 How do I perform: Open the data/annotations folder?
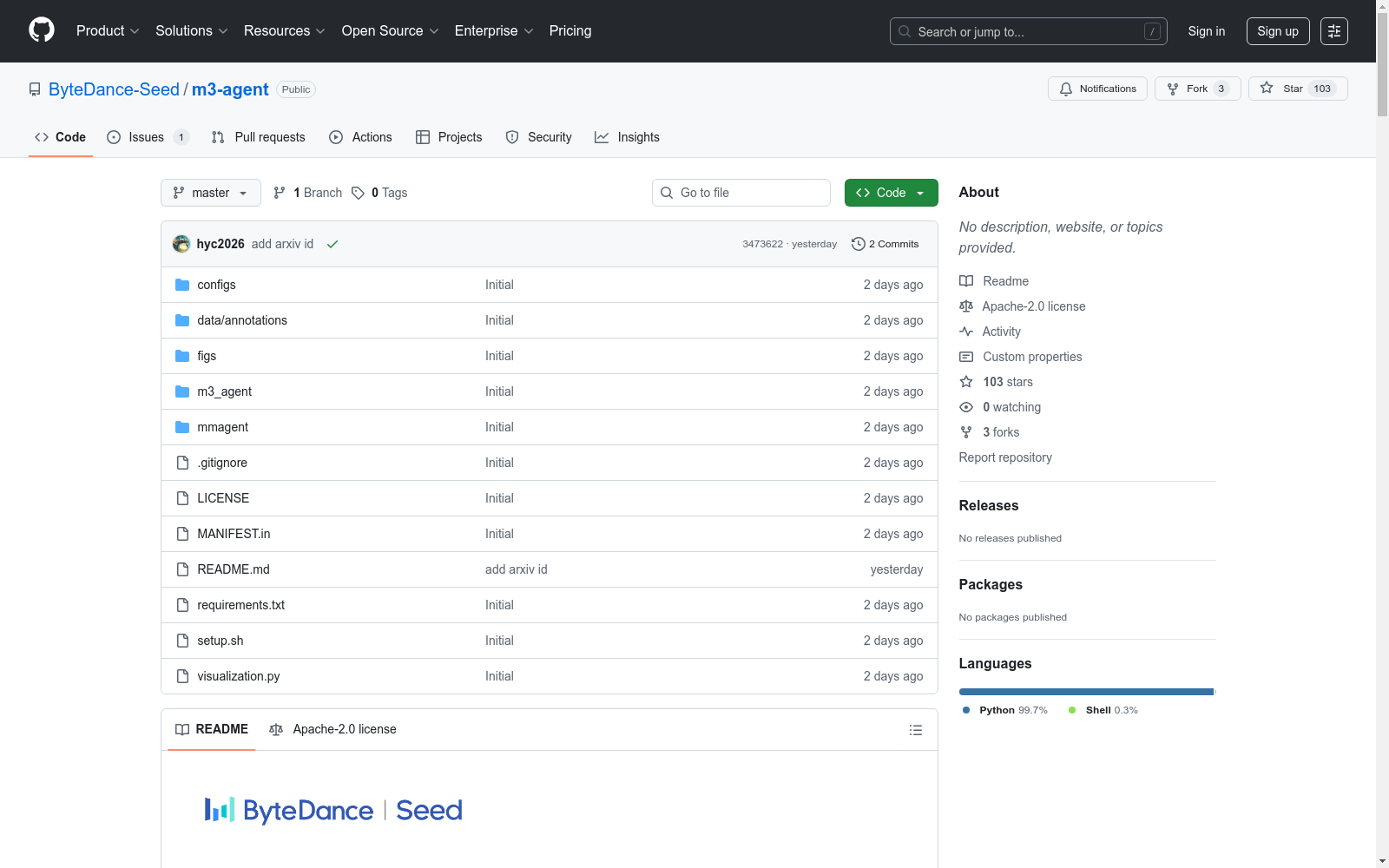coord(242,320)
